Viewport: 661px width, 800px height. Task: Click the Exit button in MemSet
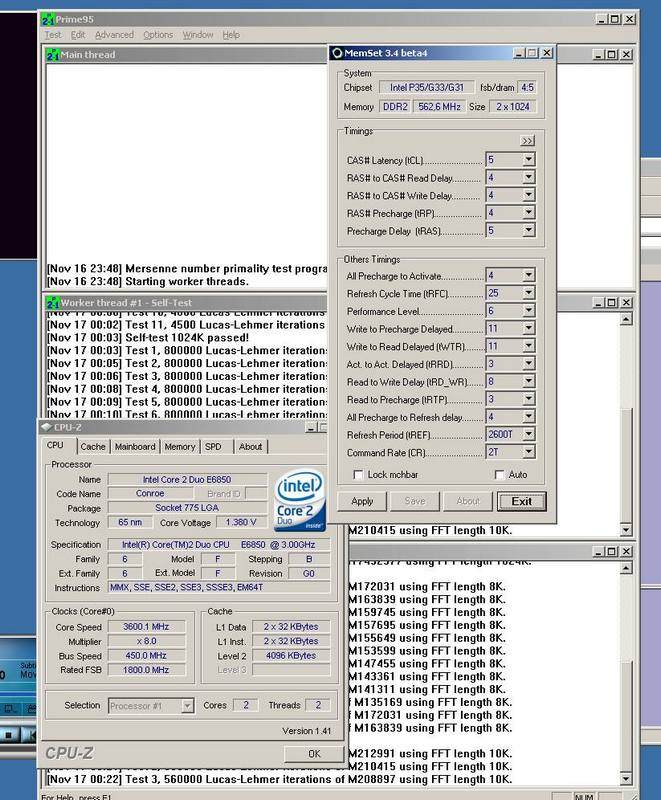click(521, 501)
